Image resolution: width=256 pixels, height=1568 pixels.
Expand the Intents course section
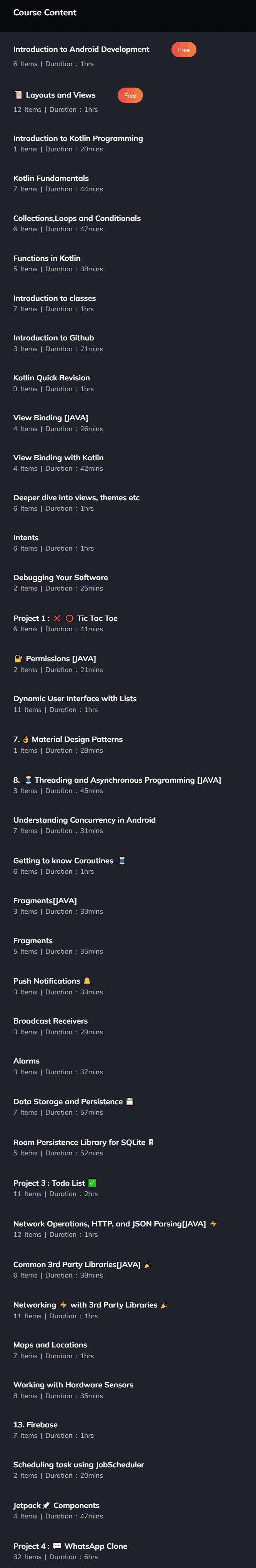[128, 543]
